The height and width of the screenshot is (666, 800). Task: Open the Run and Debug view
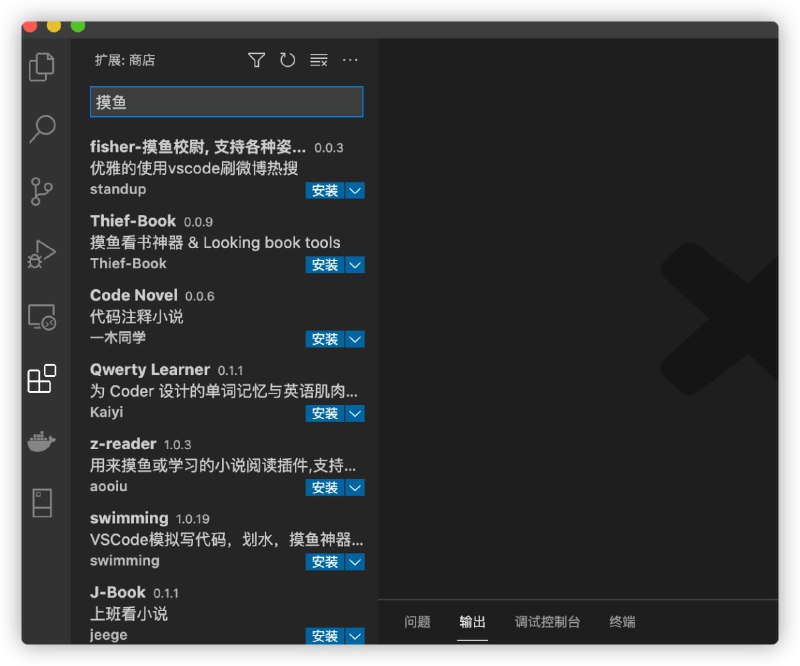coord(42,254)
